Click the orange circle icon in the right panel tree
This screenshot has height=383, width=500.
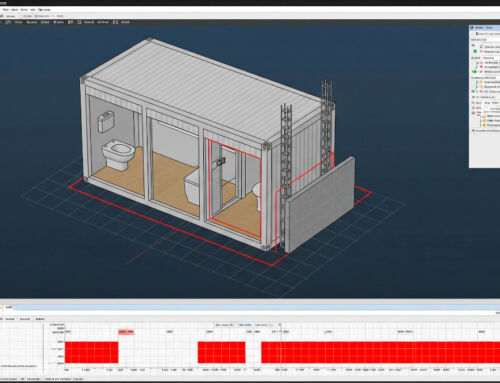[485, 125]
